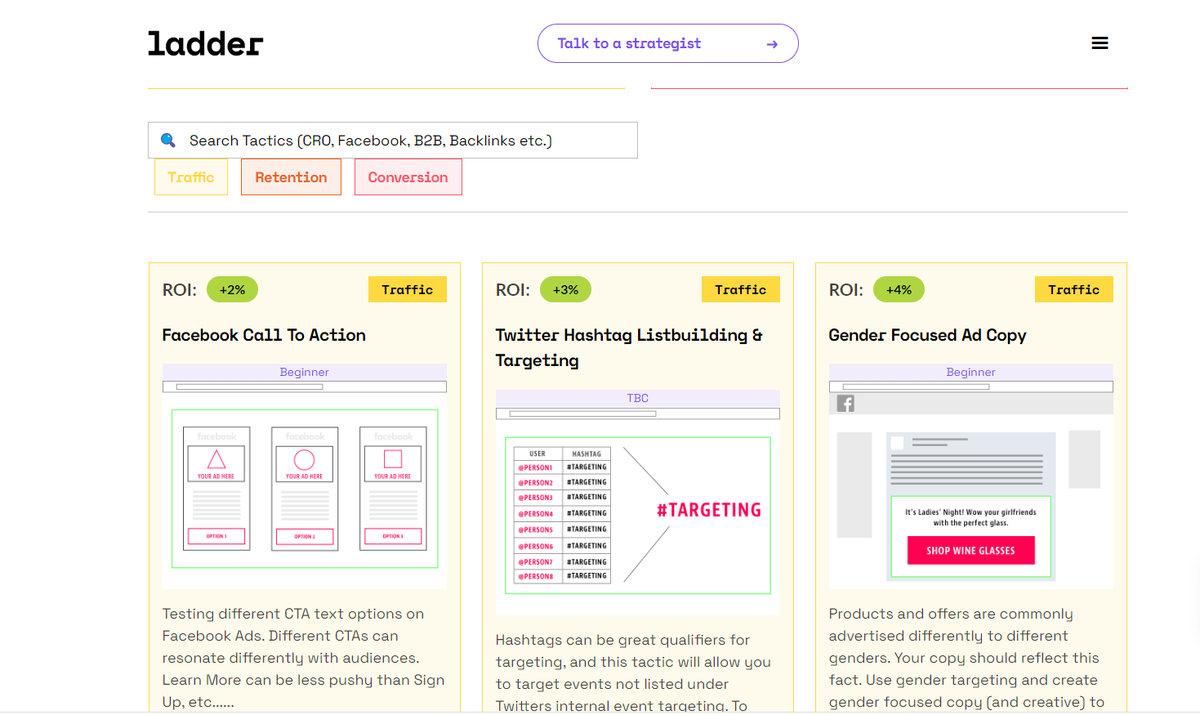Screen dimensions: 1200x715
Task: Click the +3% ROI badge
Action: point(566,289)
